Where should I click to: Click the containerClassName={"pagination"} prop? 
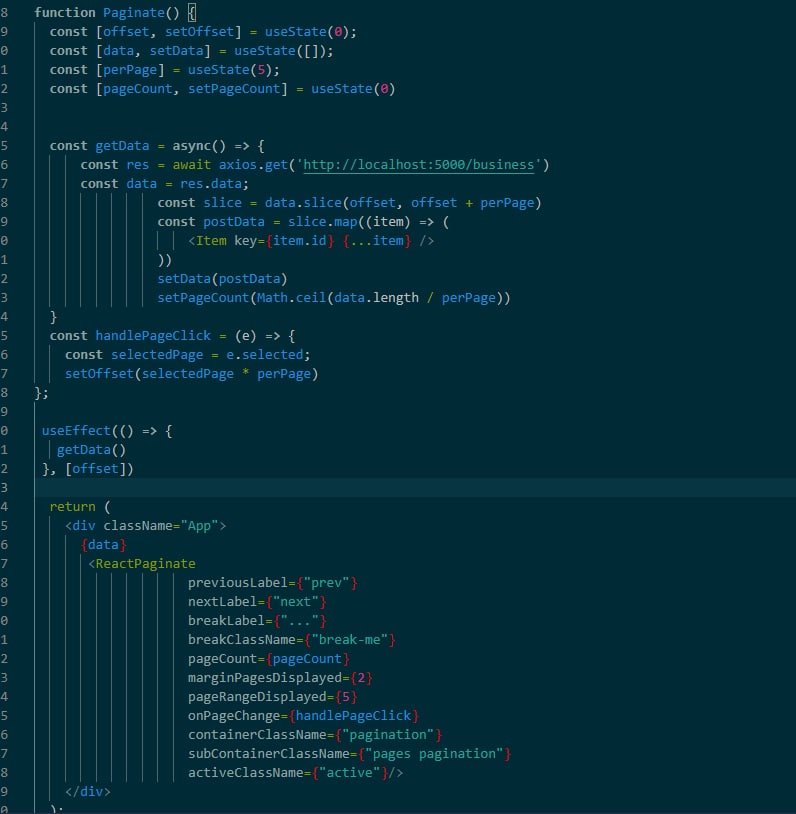315,735
